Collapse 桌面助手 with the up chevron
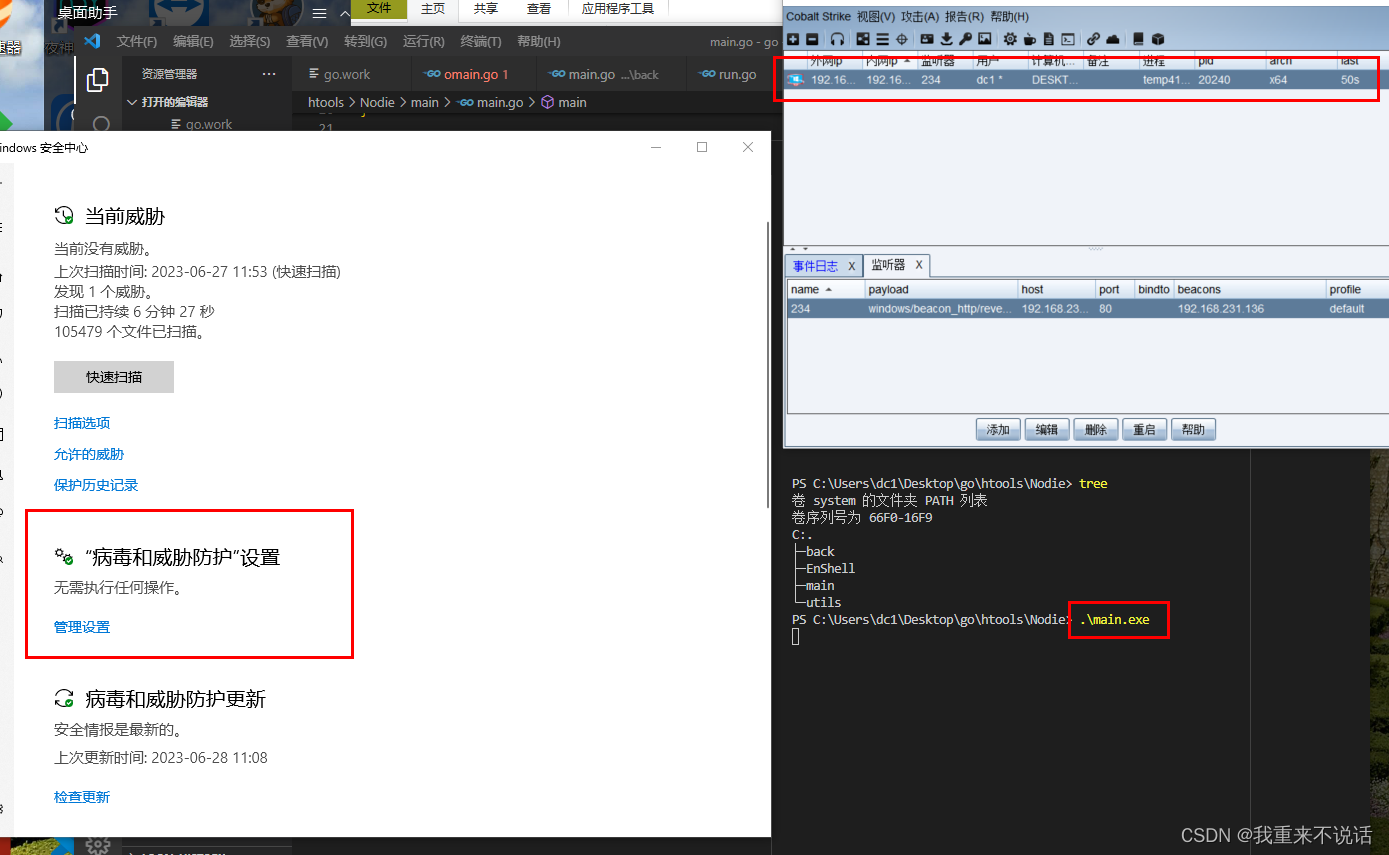 pyautogui.click(x=345, y=13)
